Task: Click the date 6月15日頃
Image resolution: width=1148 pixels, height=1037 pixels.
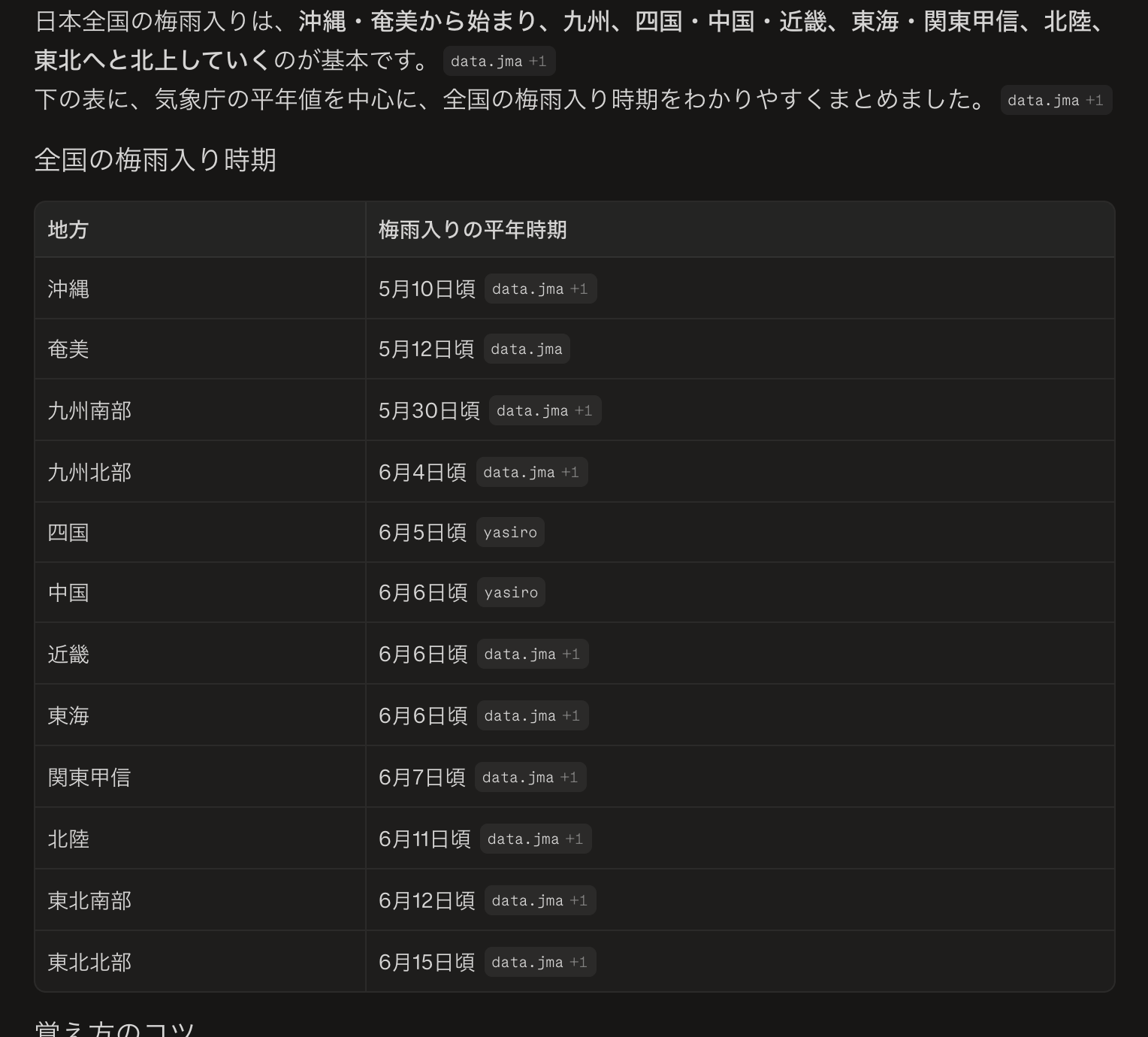Action: pyautogui.click(x=427, y=963)
